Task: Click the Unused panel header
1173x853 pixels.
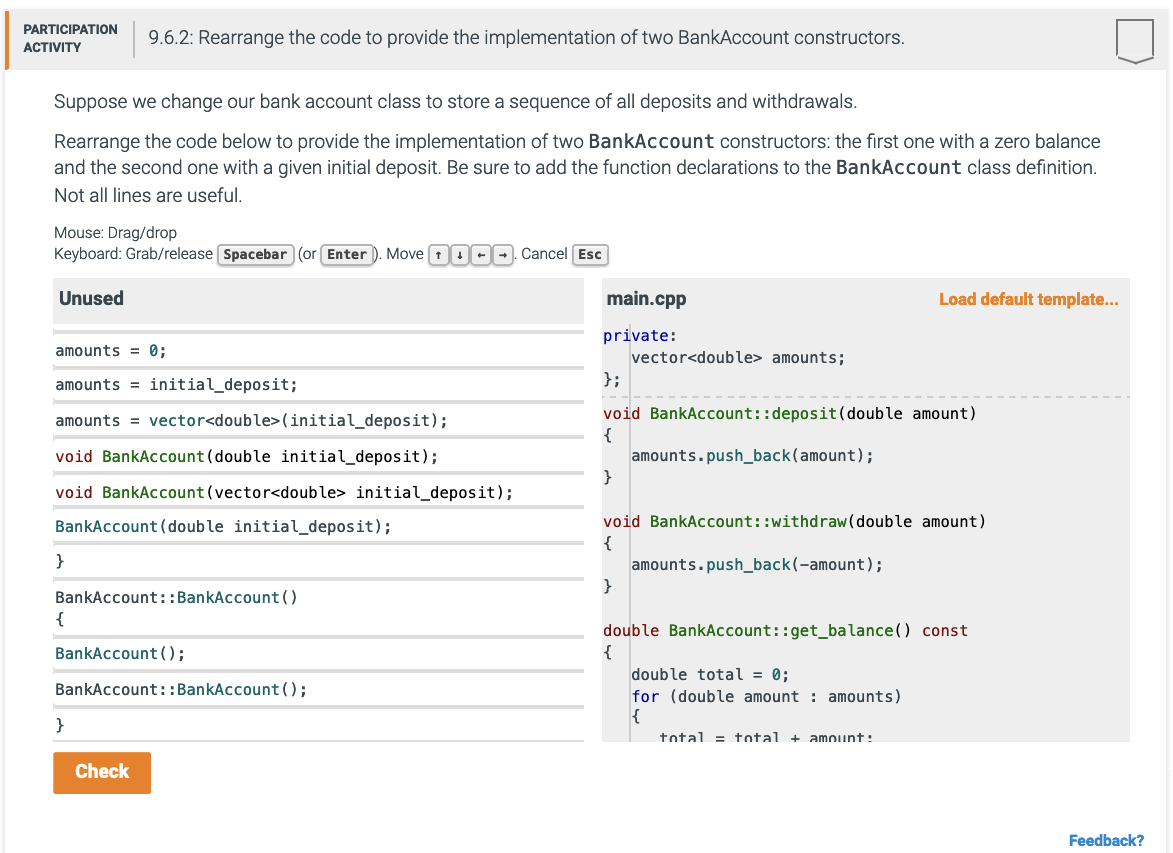Action: click(92, 299)
